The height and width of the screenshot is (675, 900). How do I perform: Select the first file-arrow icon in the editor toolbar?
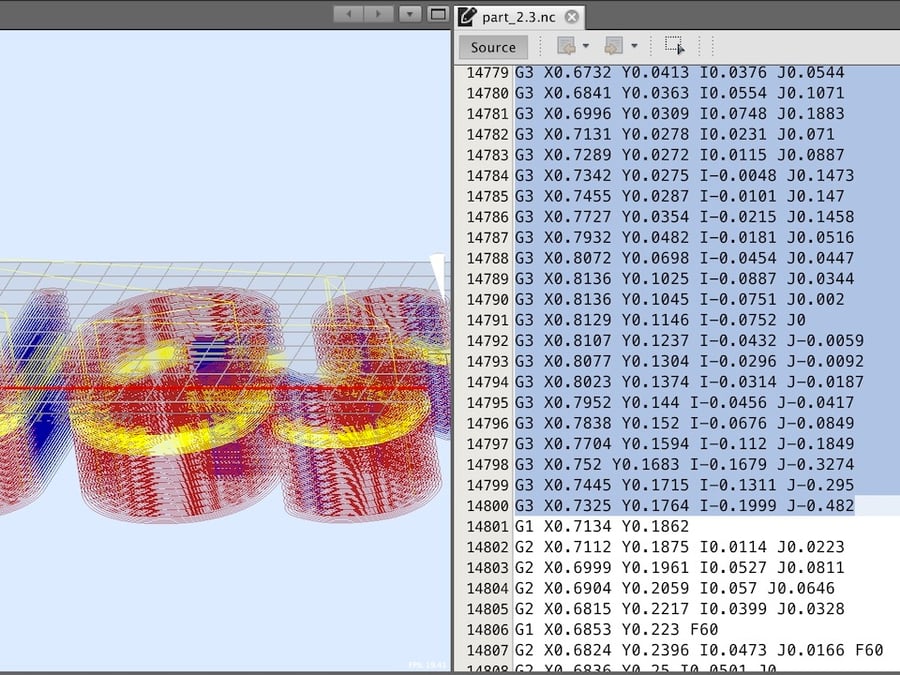565,46
